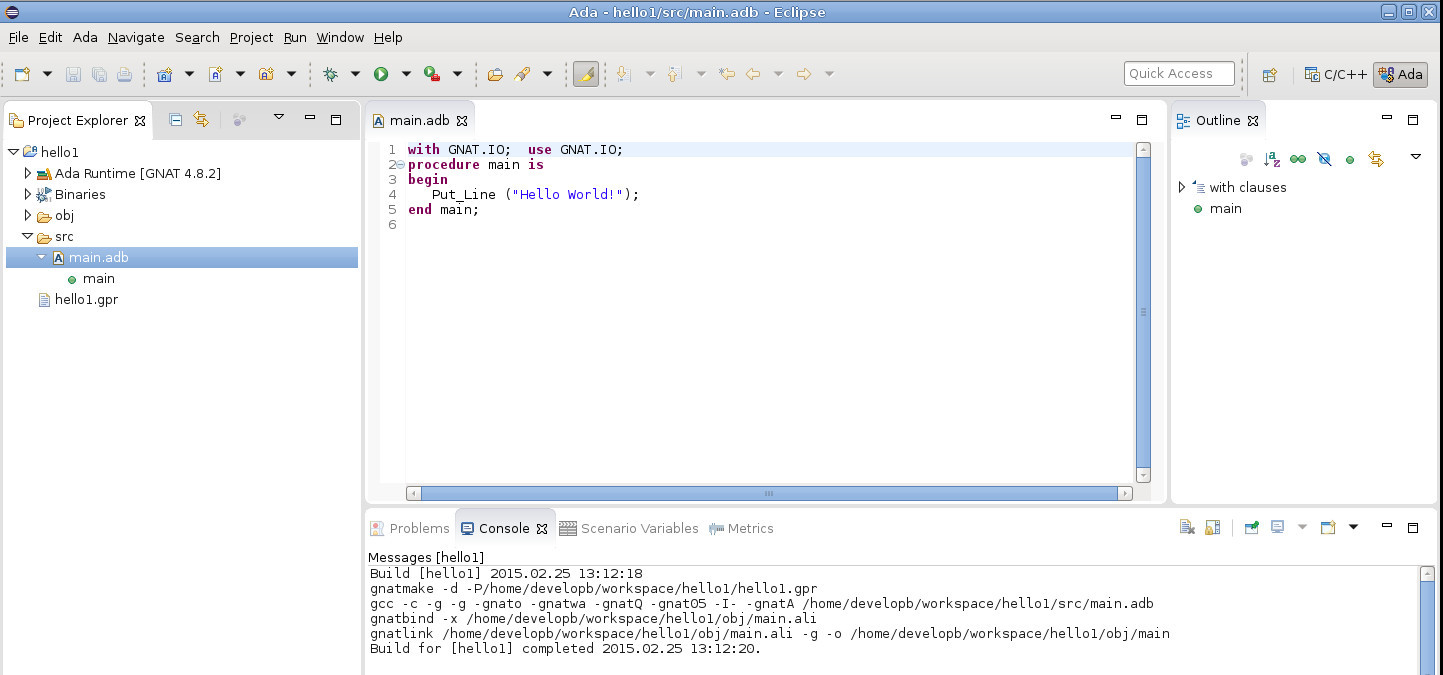The width and height of the screenshot is (1443, 675).
Task: Click the New wizard icon in toolbar
Action: [x=22, y=74]
